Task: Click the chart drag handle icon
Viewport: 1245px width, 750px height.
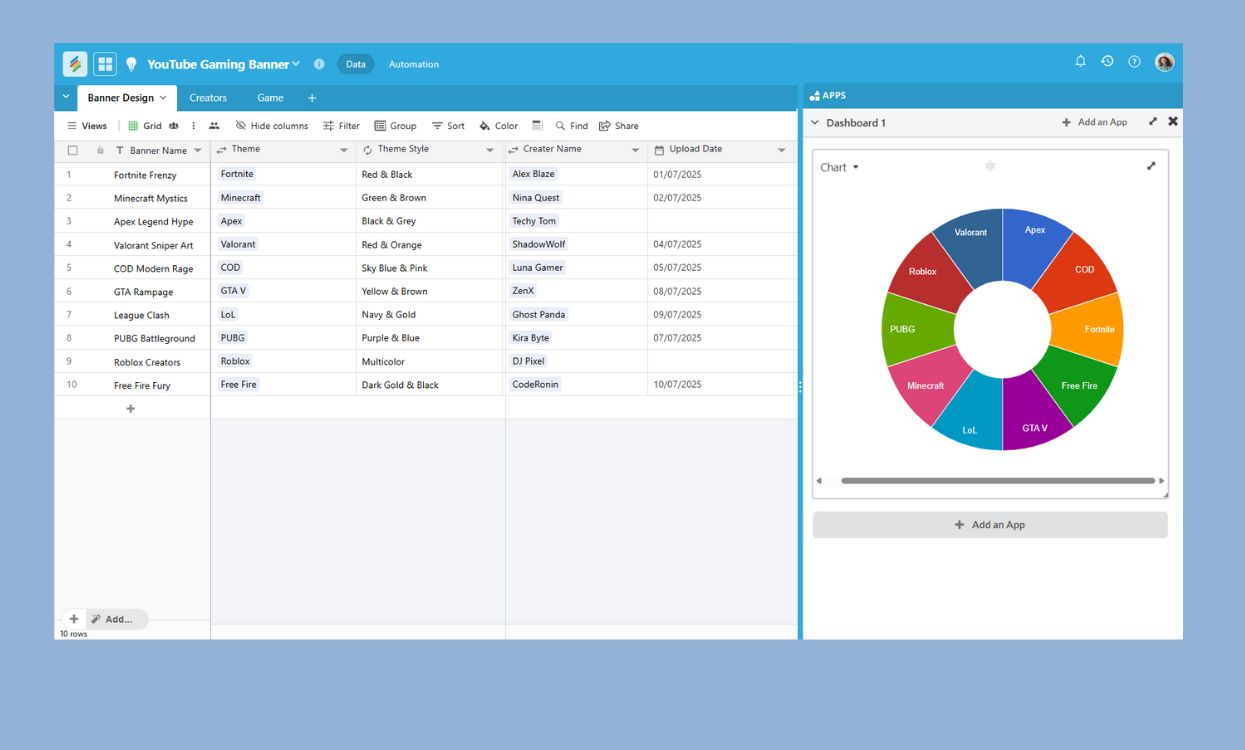Action: [990, 166]
